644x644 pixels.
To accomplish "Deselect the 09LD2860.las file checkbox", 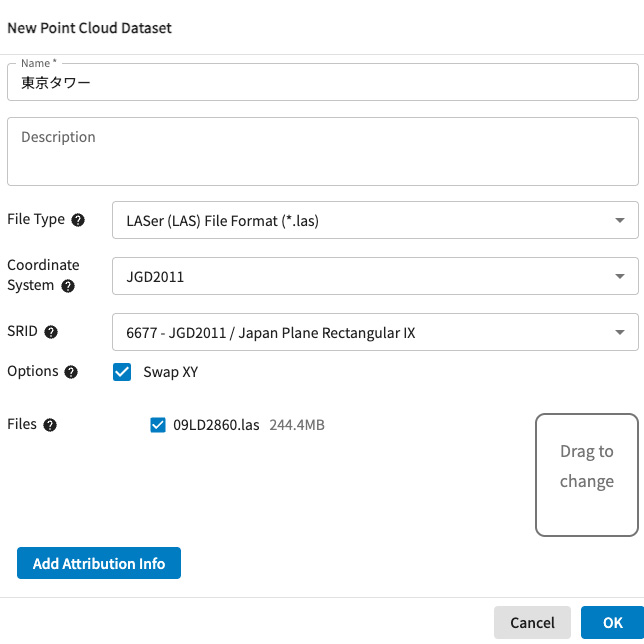I will click(157, 425).
